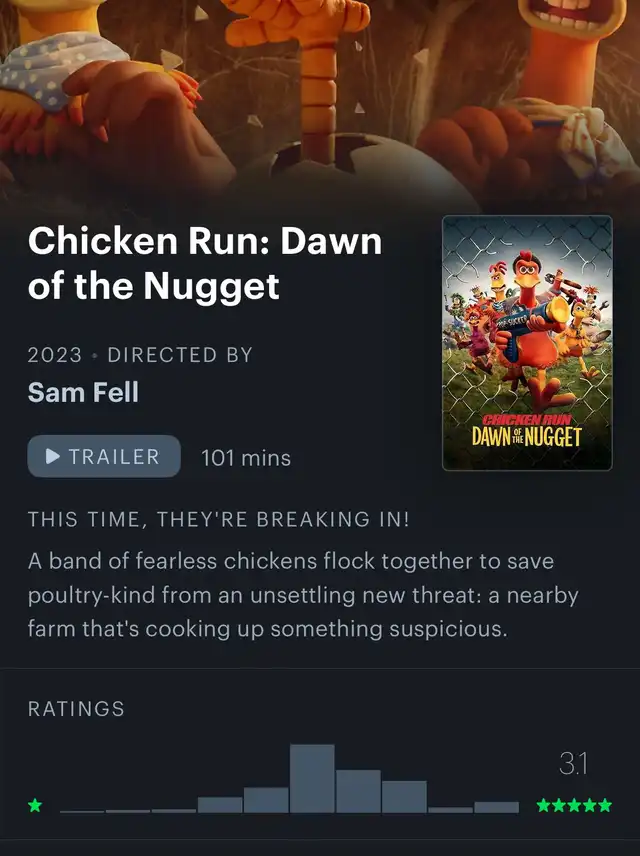The image size is (640, 856).
Task: Play the movie trailer
Action: coord(104,456)
